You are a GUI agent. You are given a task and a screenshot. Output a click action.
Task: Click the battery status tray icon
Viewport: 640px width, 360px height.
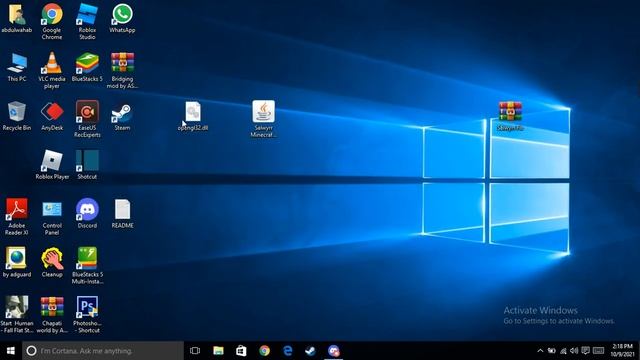pos(551,351)
